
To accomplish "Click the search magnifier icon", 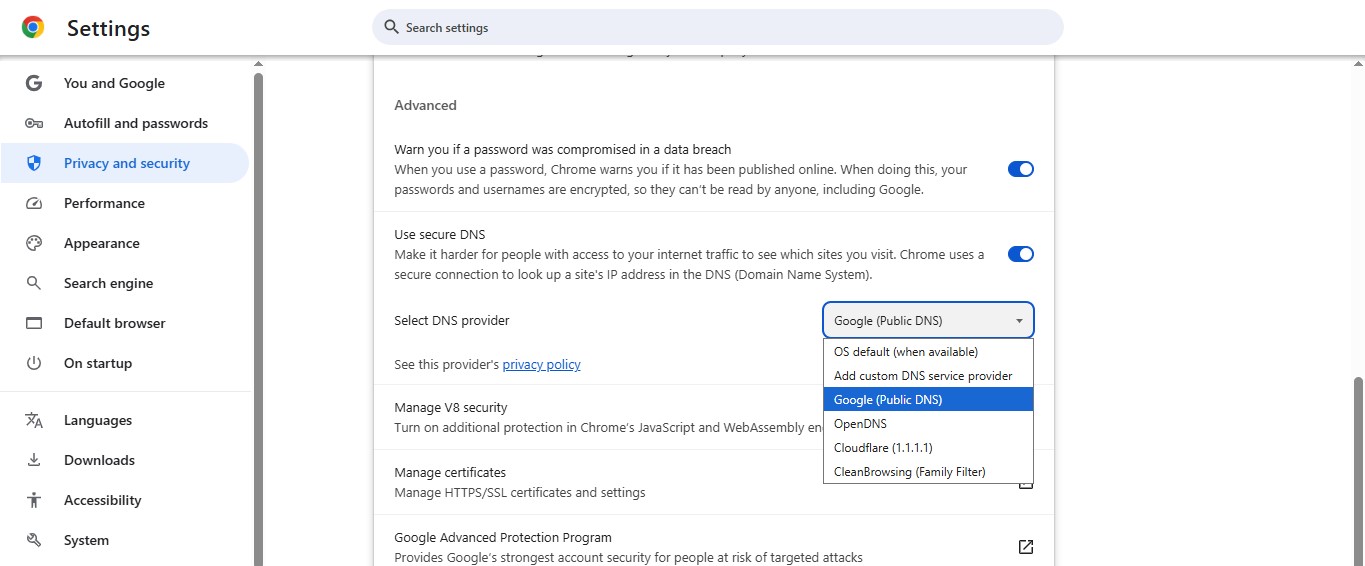I will tap(391, 27).
